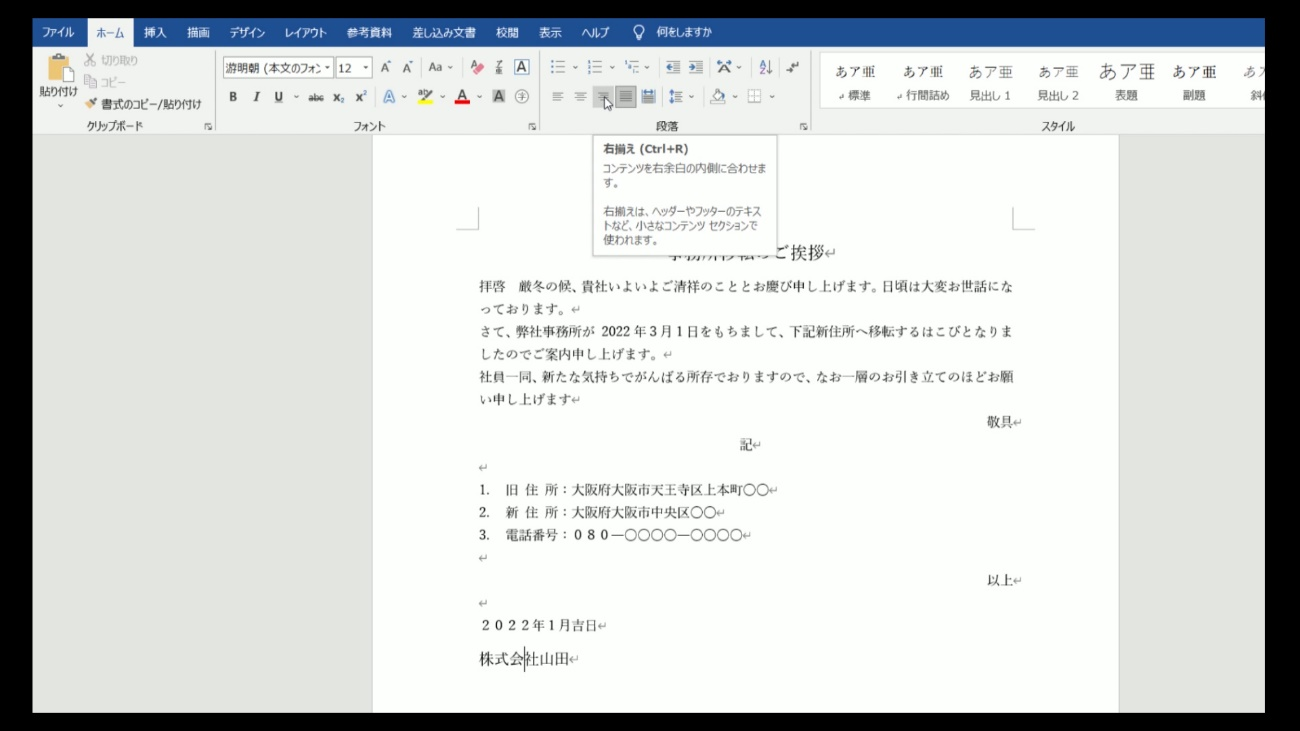Switch to the References (参考資料) tab
The image size is (1300, 731).
[x=369, y=33]
